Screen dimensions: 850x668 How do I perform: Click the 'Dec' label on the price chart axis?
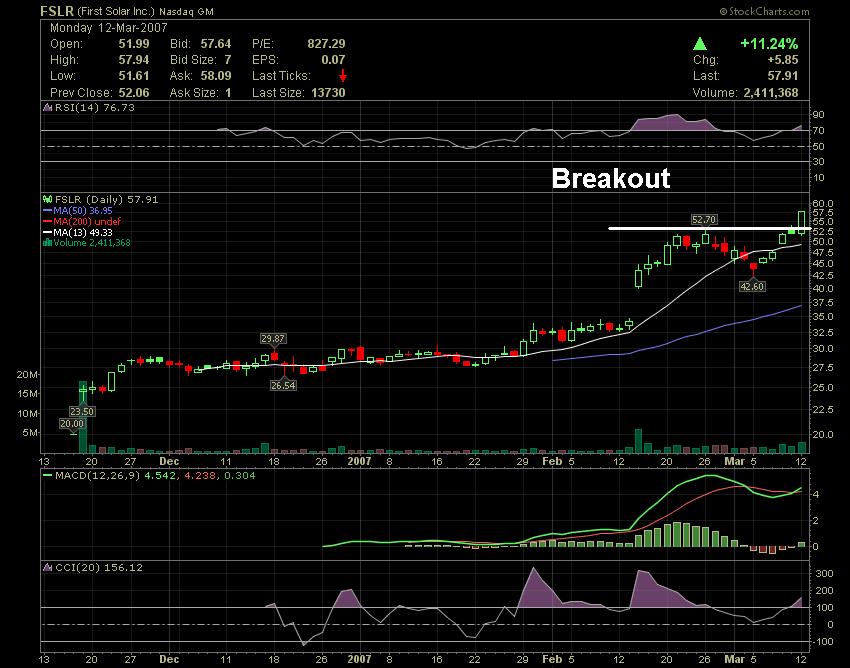click(169, 461)
